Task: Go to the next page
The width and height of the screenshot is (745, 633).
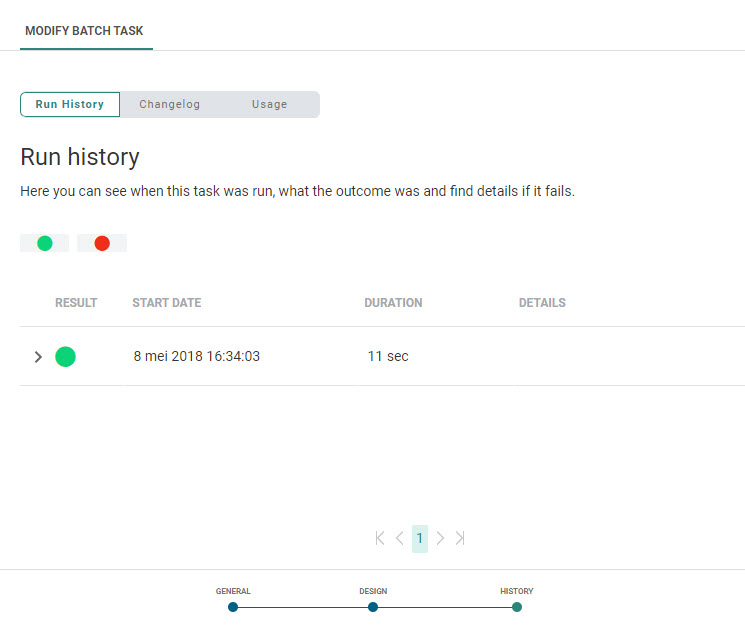Action: coord(440,538)
